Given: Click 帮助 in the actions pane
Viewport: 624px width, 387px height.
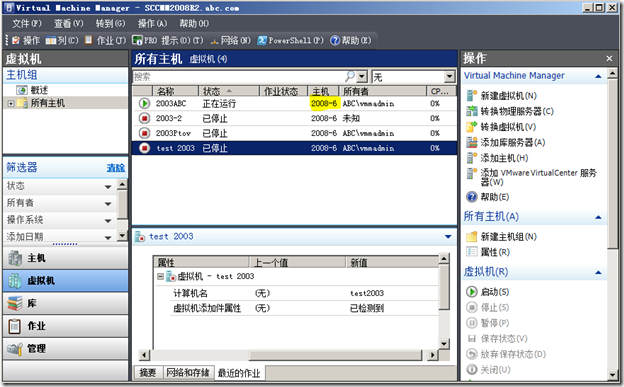Looking at the screenshot, I should pos(488,197).
